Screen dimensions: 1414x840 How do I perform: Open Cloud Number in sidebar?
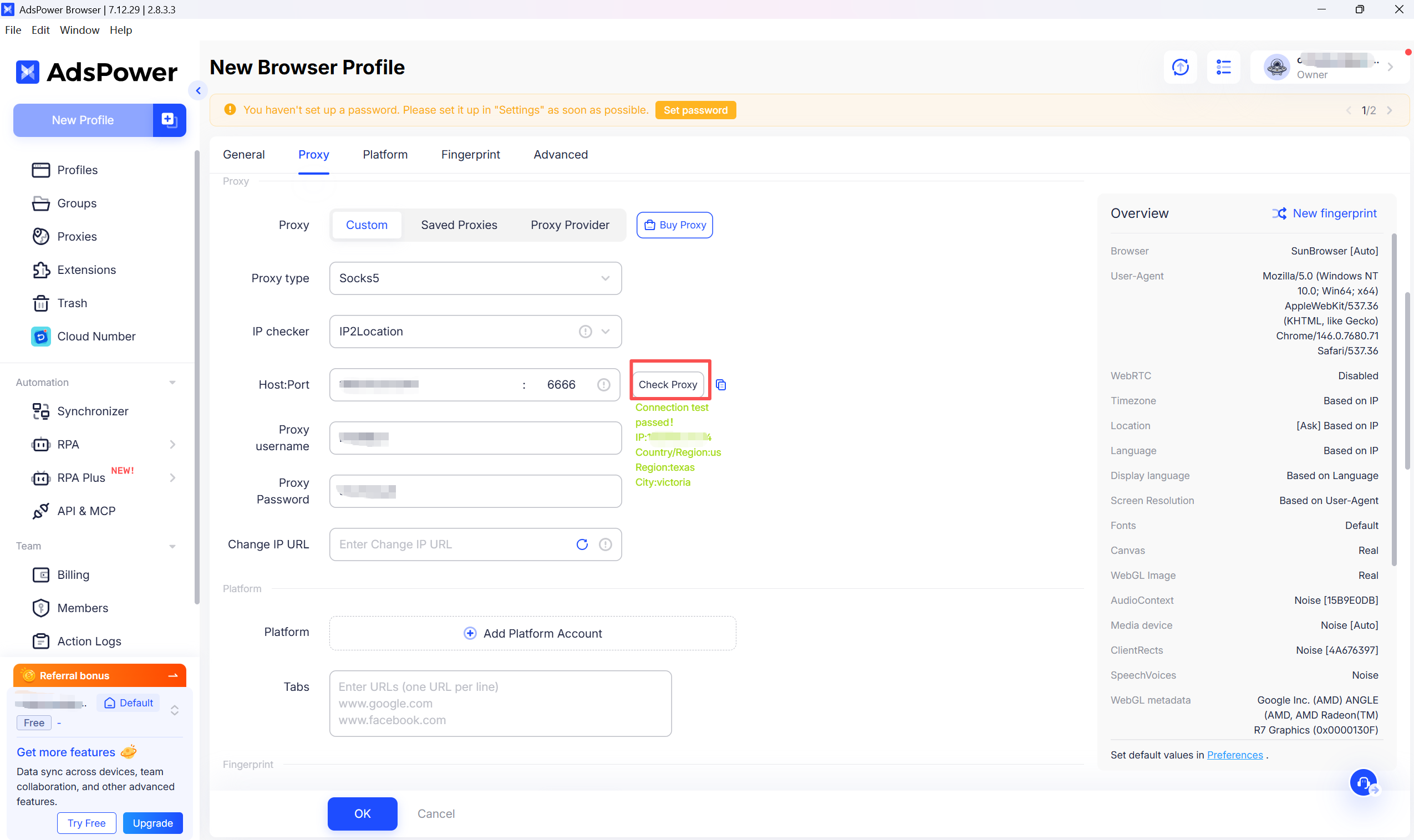(x=96, y=336)
